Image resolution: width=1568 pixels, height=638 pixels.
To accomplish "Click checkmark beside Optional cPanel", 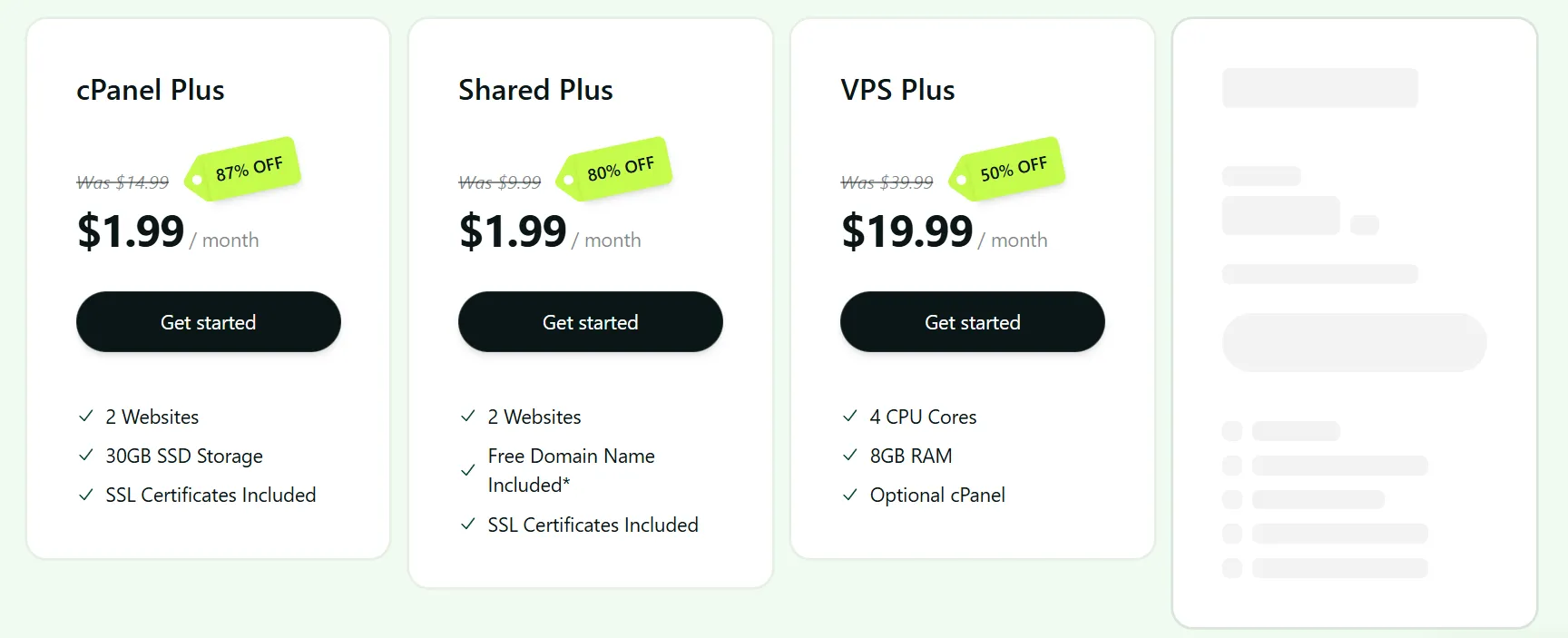I will 849,495.
